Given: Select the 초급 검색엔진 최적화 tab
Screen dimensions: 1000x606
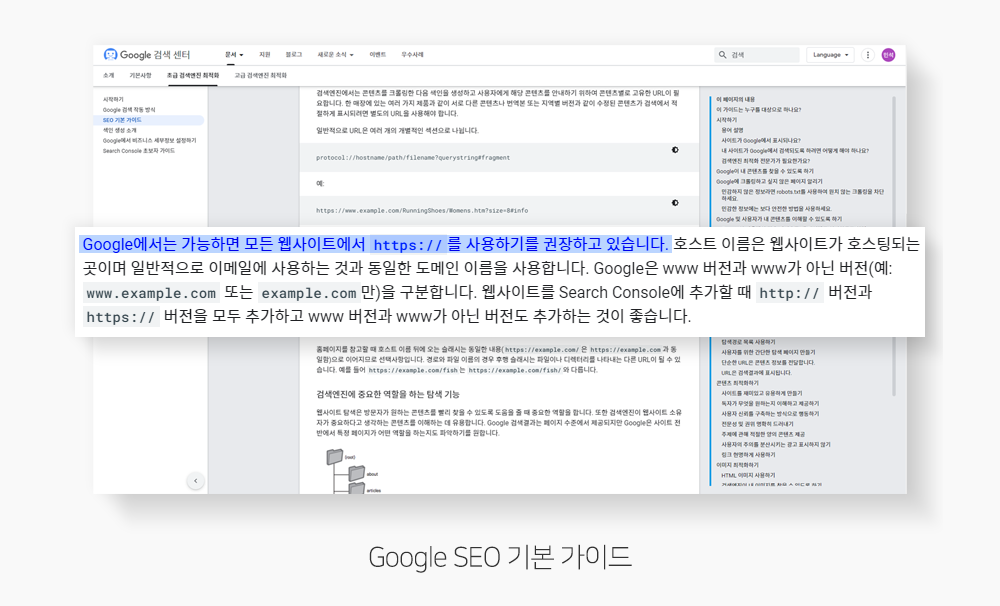Looking at the screenshot, I should [x=193, y=75].
